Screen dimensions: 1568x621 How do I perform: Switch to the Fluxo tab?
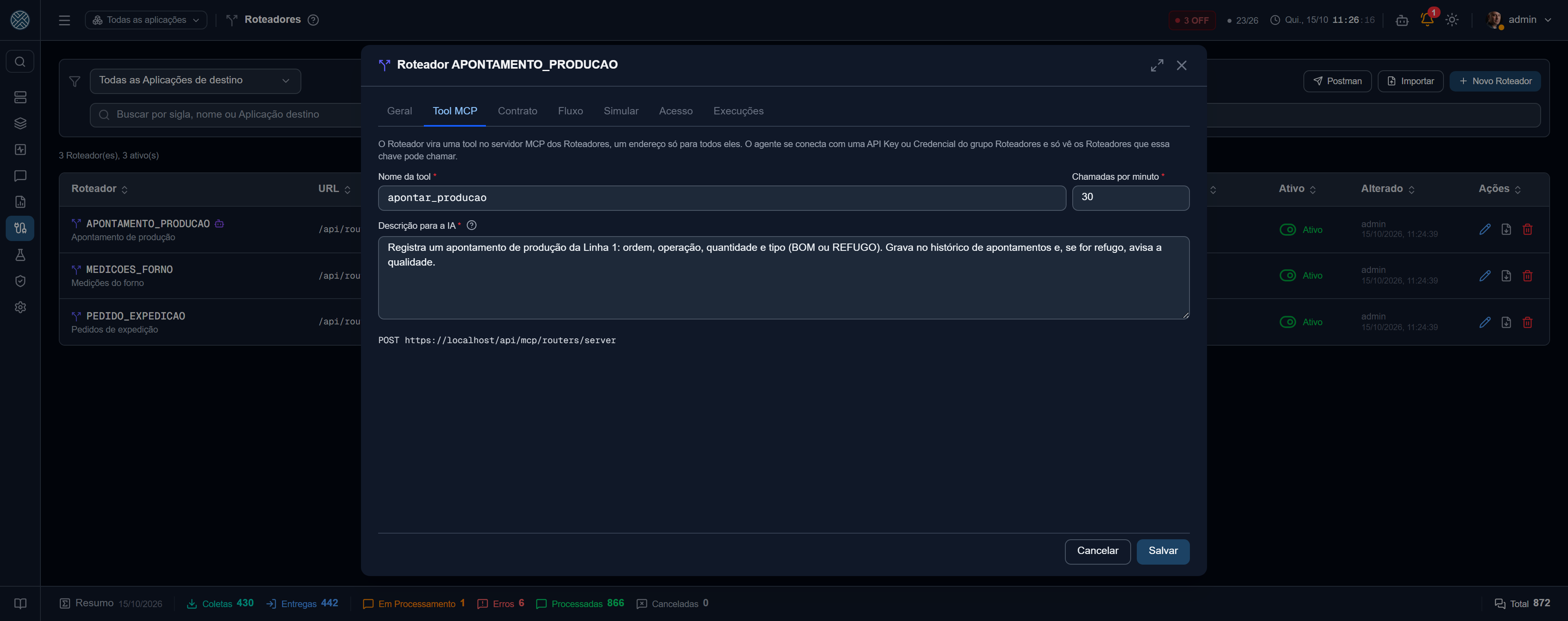570,111
